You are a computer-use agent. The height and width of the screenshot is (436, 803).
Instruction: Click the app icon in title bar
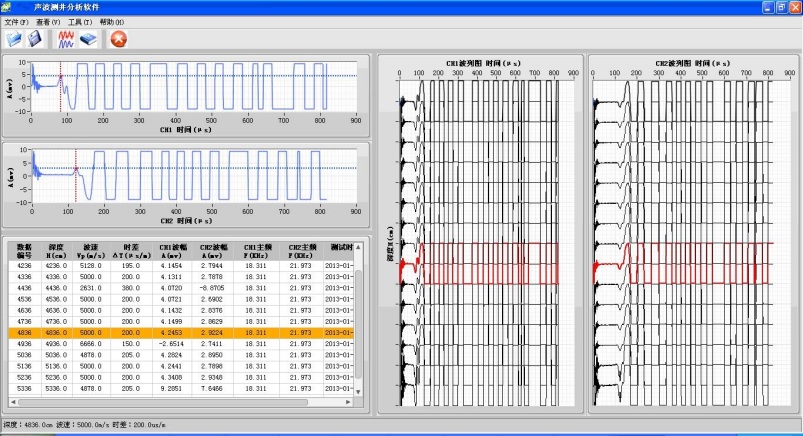point(9,7)
